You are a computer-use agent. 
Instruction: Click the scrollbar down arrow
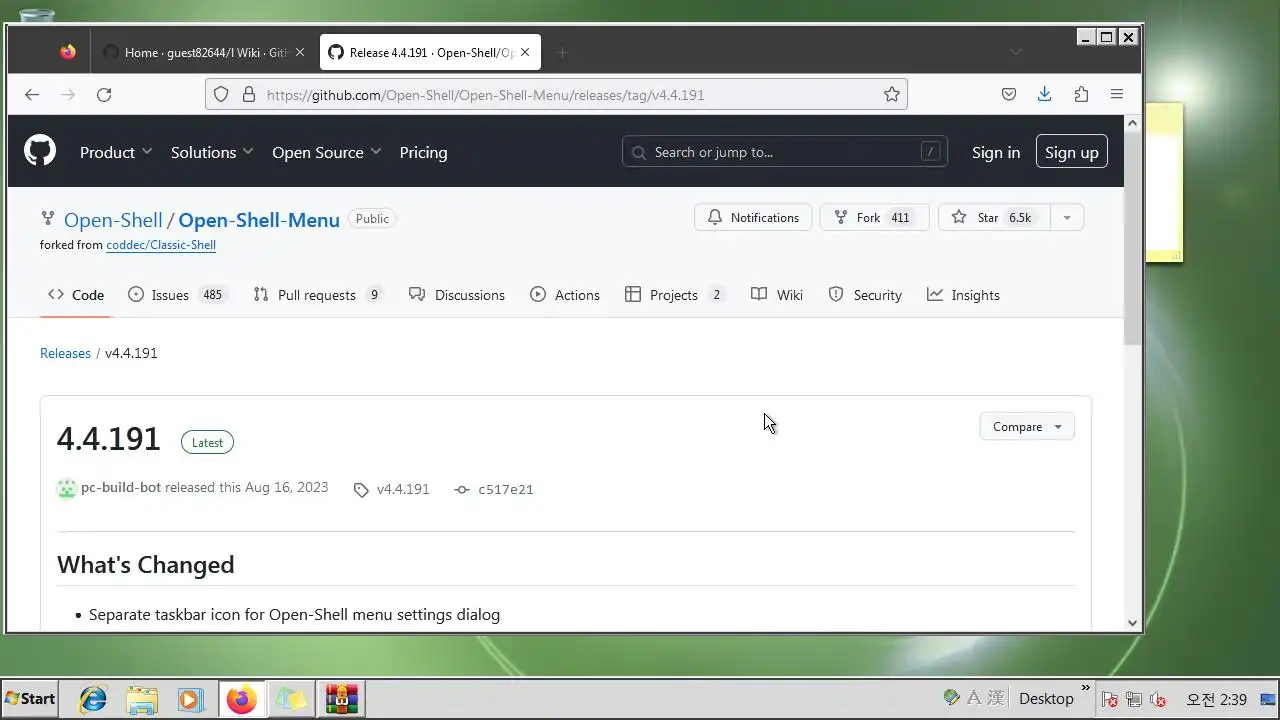tap(1132, 622)
